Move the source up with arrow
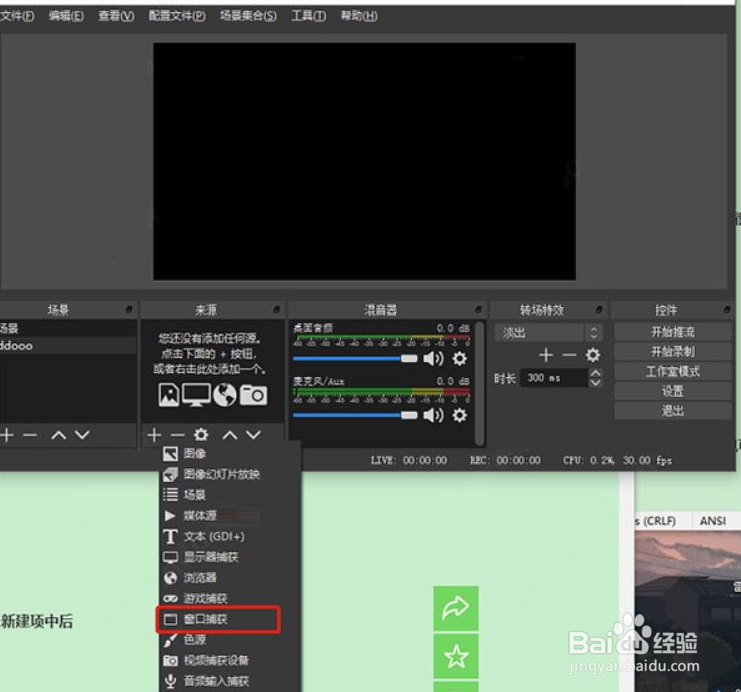Image resolution: width=741 pixels, height=692 pixels. click(230, 435)
